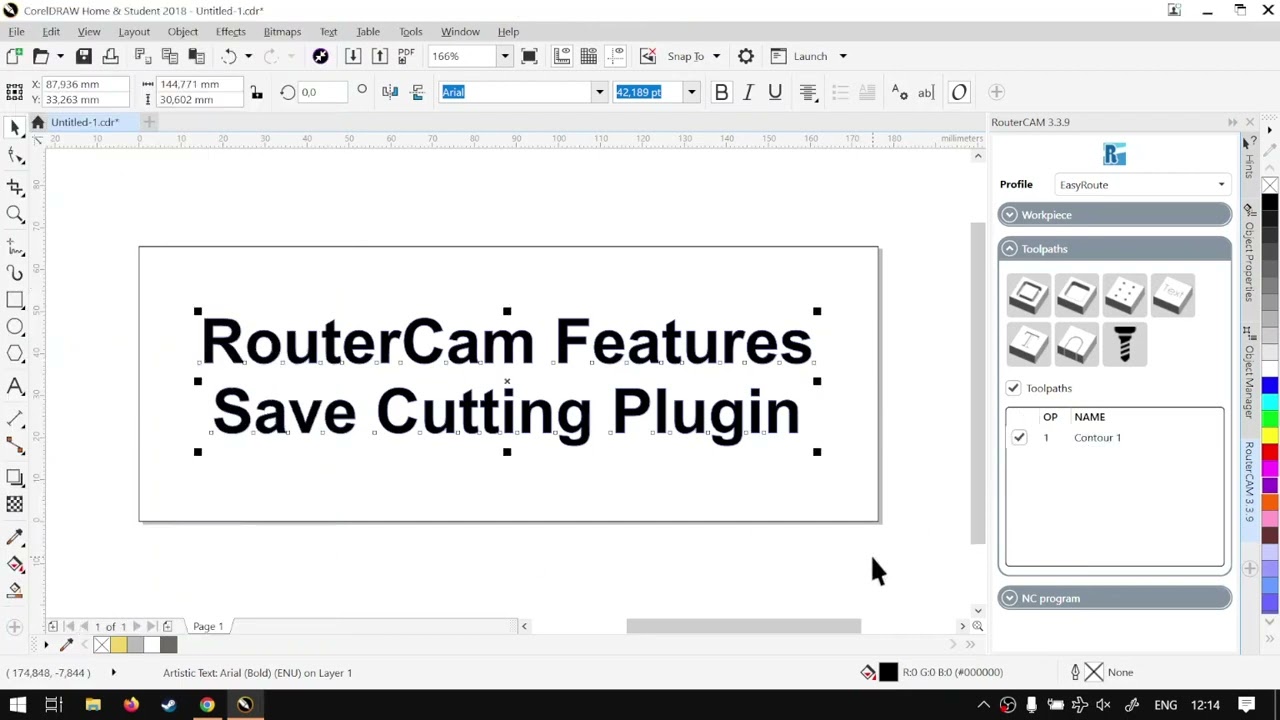The height and width of the screenshot is (720, 1280).
Task: Select the Transparency checkerboard tool
Action: pos(15,505)
